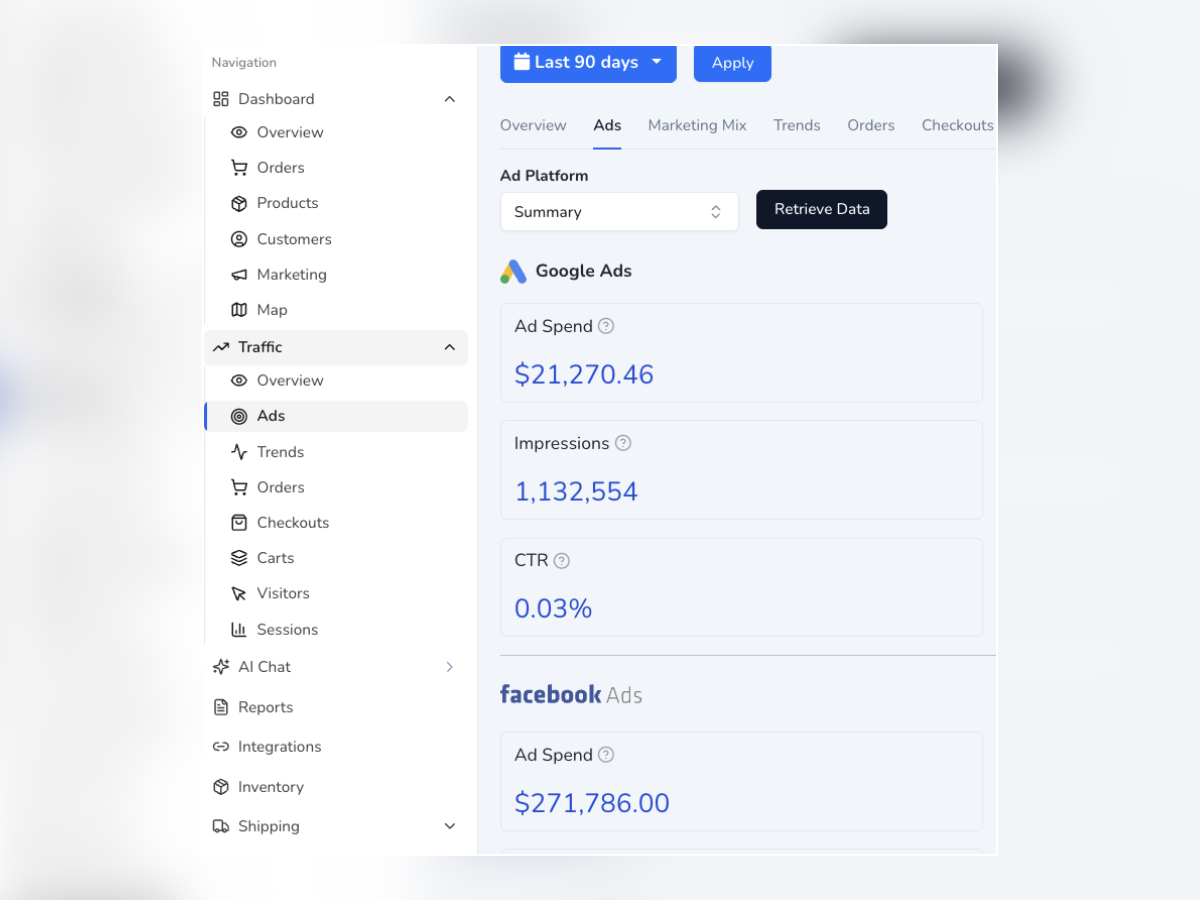Click the Impressions help icon
1200x900 pixels.
[623, 443]
